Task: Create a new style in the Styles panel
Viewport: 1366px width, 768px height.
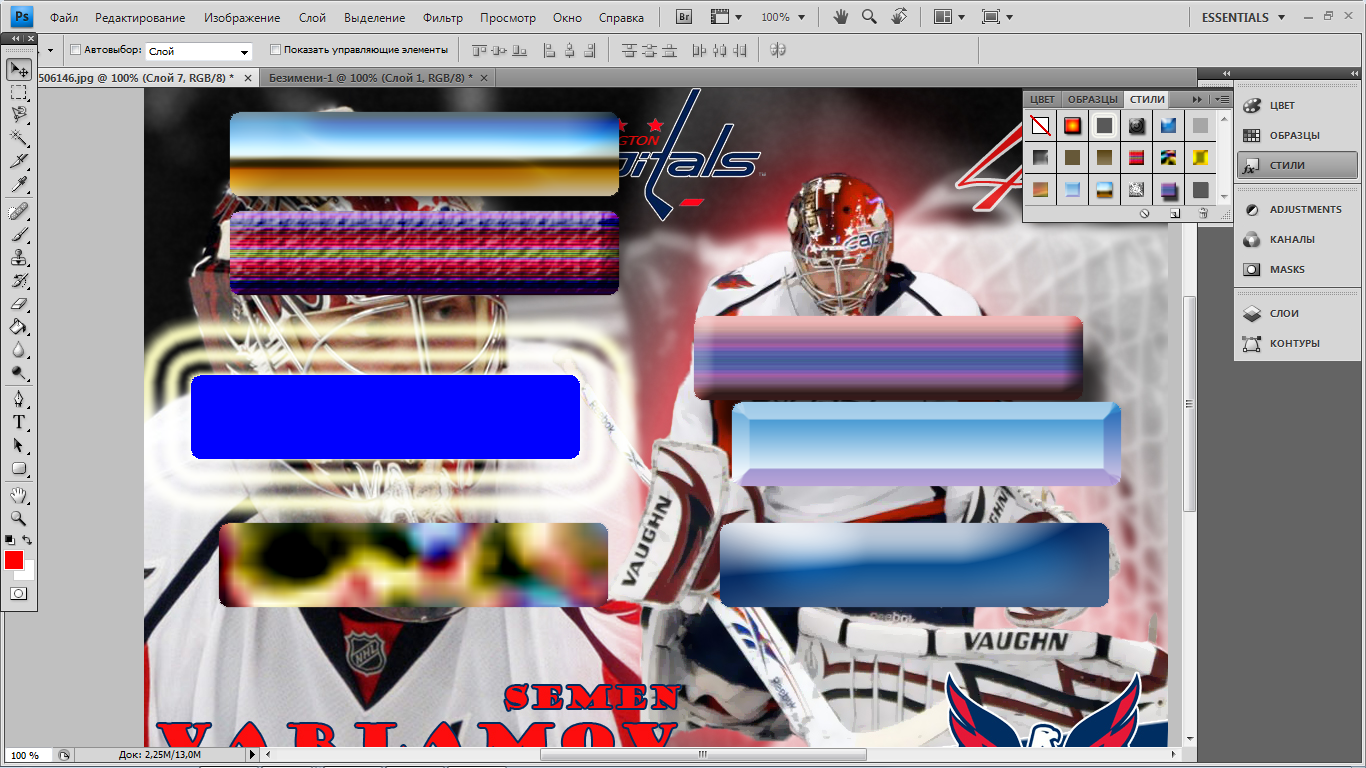Action: click(1175, 213)
